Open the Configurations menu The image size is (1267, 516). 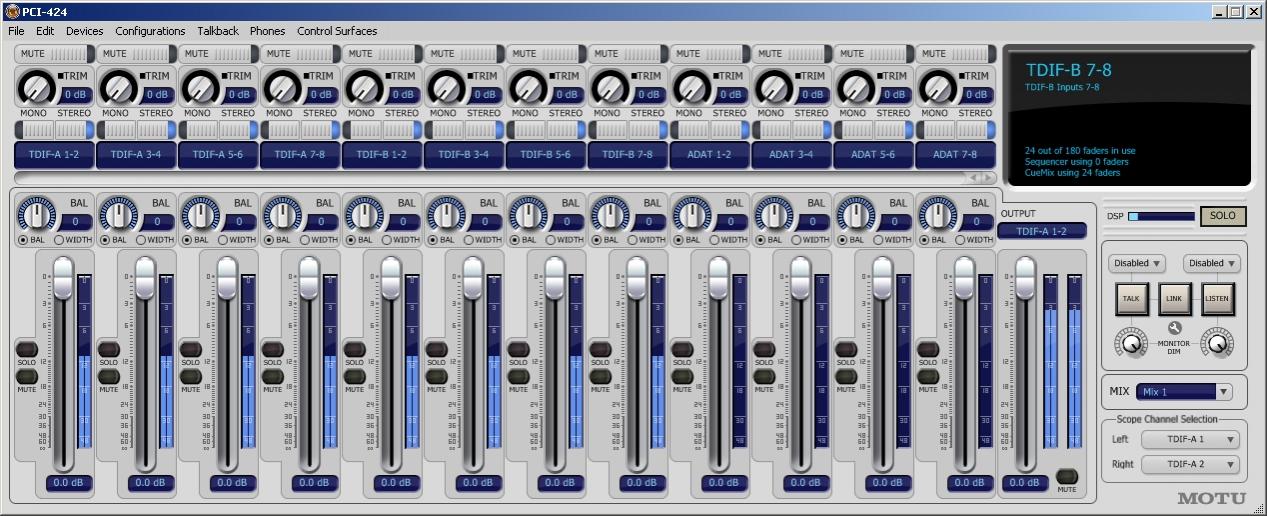tap(150, 31)
